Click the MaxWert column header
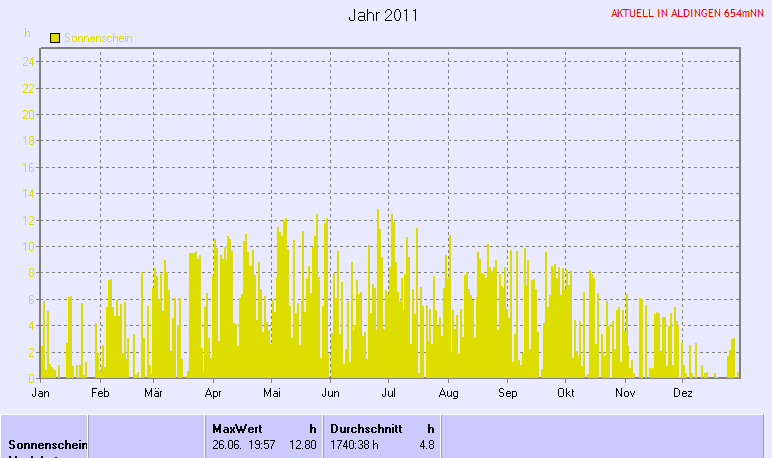Image resolution: width=772 pixels, height=458 pixels. click(x=237, y=428)
